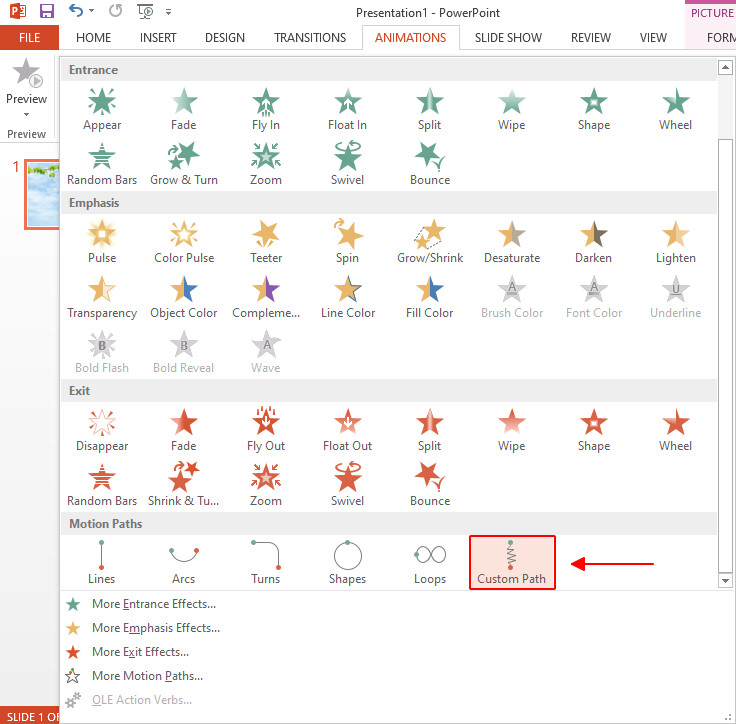Start slide show from beginning icon
This screenshot has width=736, height=724.
pos(145,11)
